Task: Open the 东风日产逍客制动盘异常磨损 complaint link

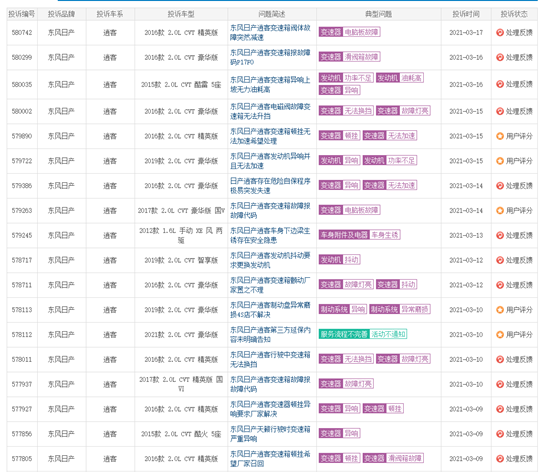Action: (x=270, y=310)
